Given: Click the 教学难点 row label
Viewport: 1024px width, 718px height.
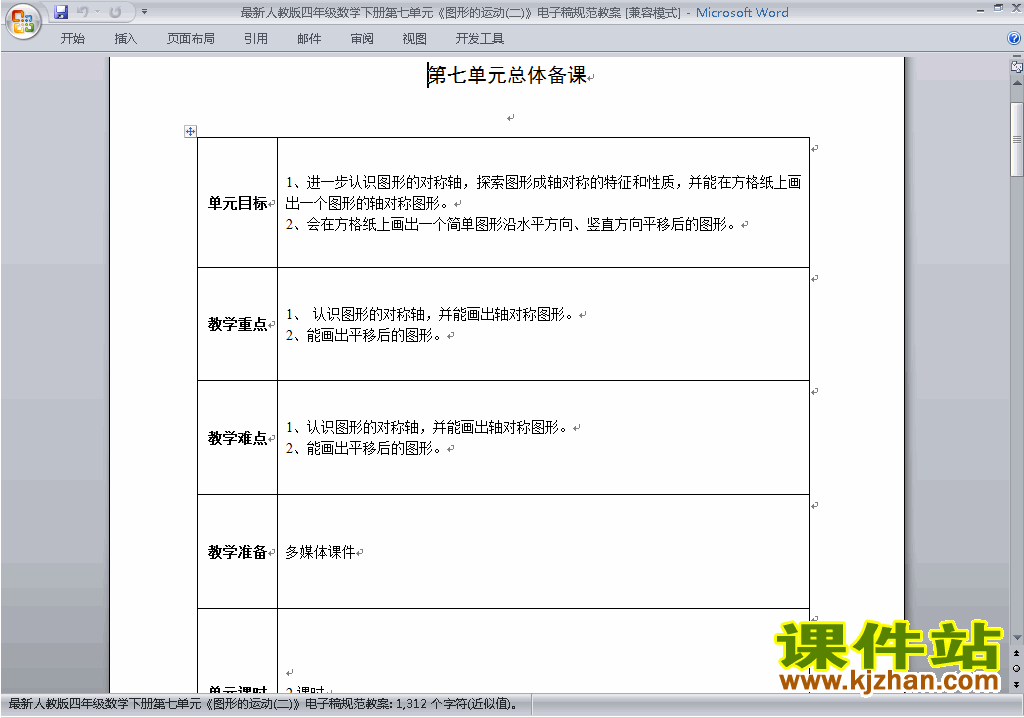Looking at the screenshot, I should click(238, 438).
